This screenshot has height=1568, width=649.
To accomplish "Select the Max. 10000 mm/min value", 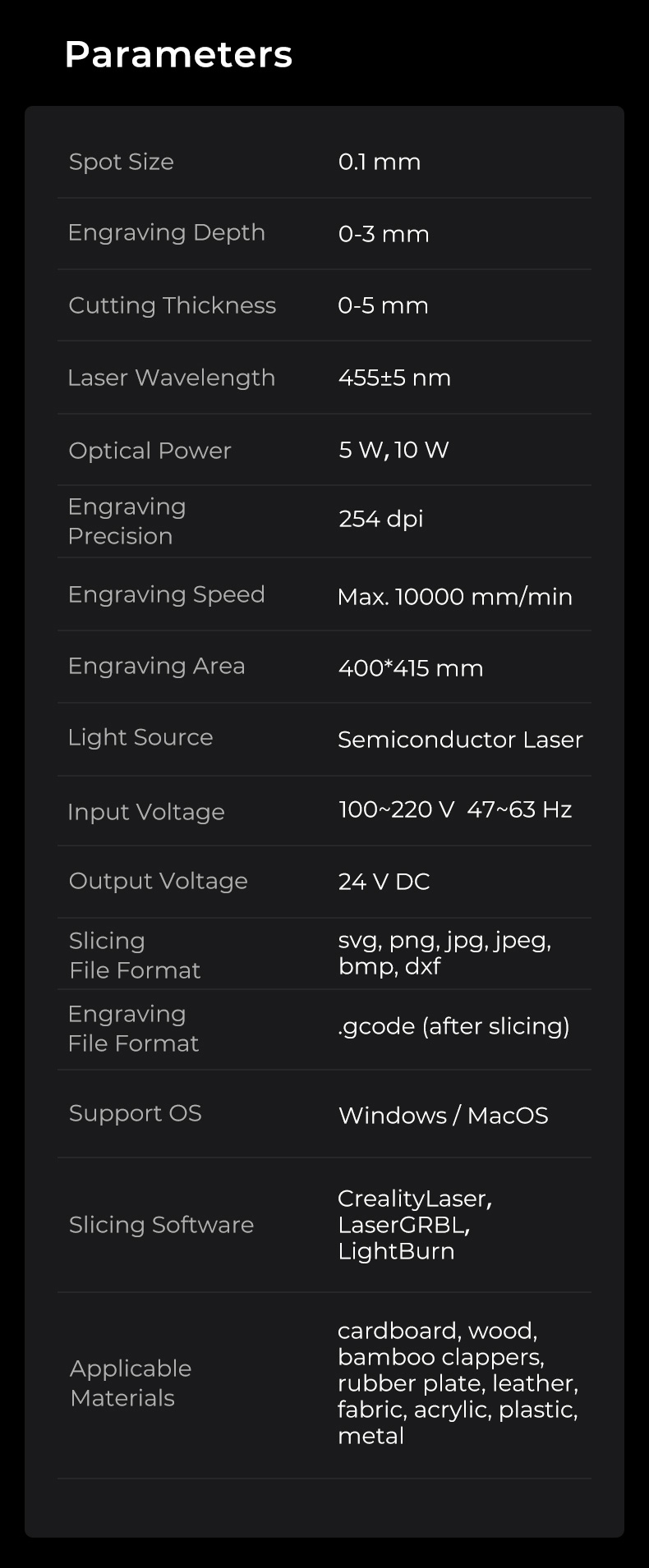I will (x=454, y=597).
